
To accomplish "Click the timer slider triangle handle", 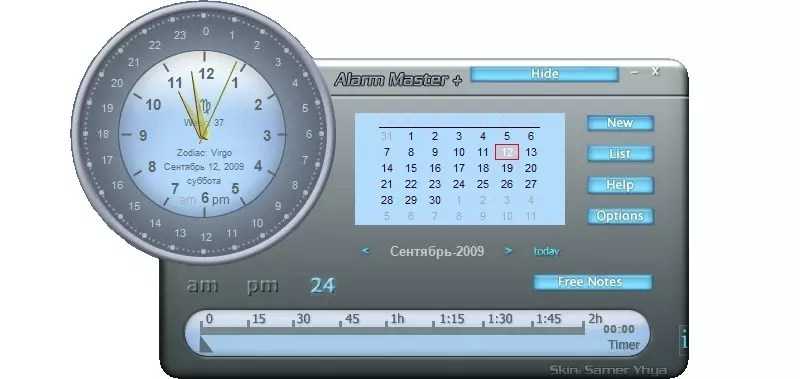I will click(206, 345).
